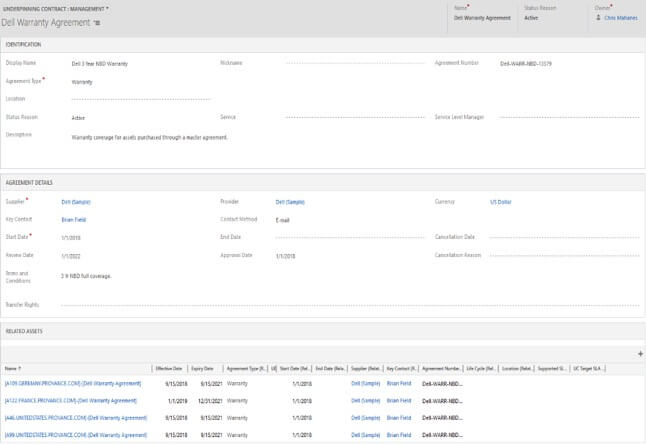Add a related asset with the plus icon
Image resolution: width=646 pixels, height=444 pixels.
tap(640, 354)
